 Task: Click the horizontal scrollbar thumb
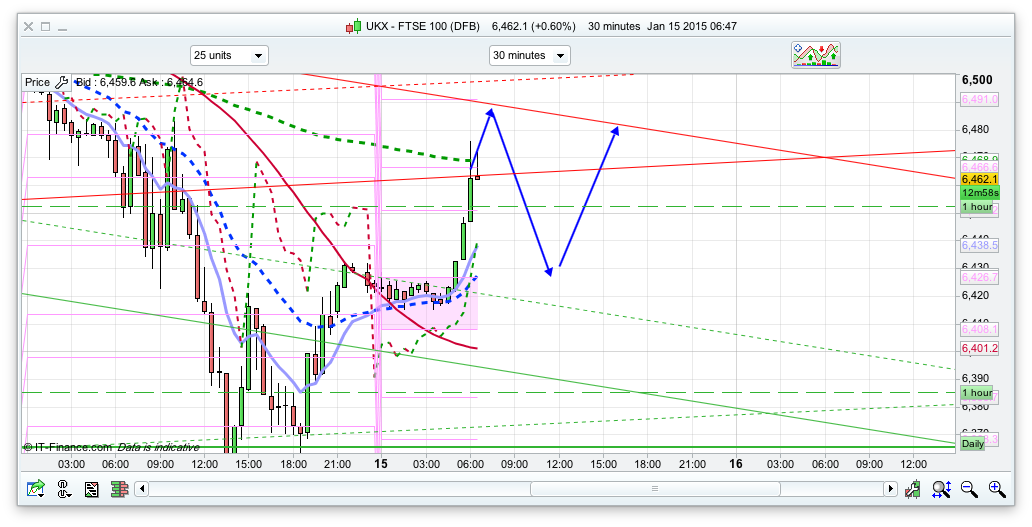[655, 489]
